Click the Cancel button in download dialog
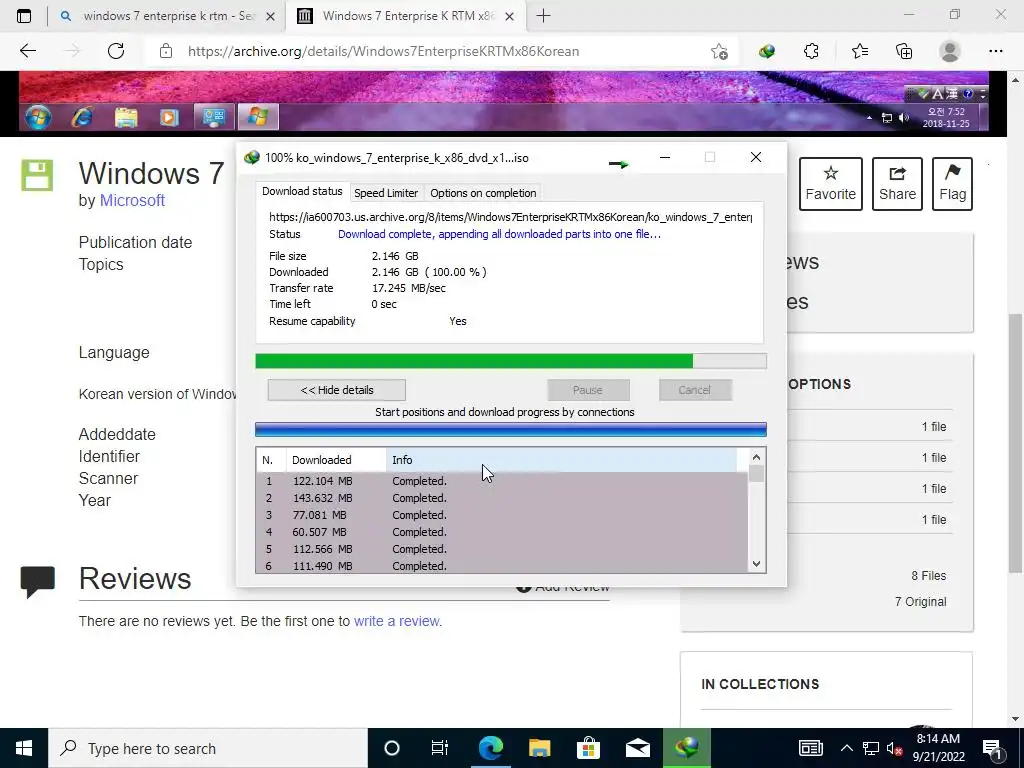This screenshot has height=768, width=1024. tap(694, 390)
